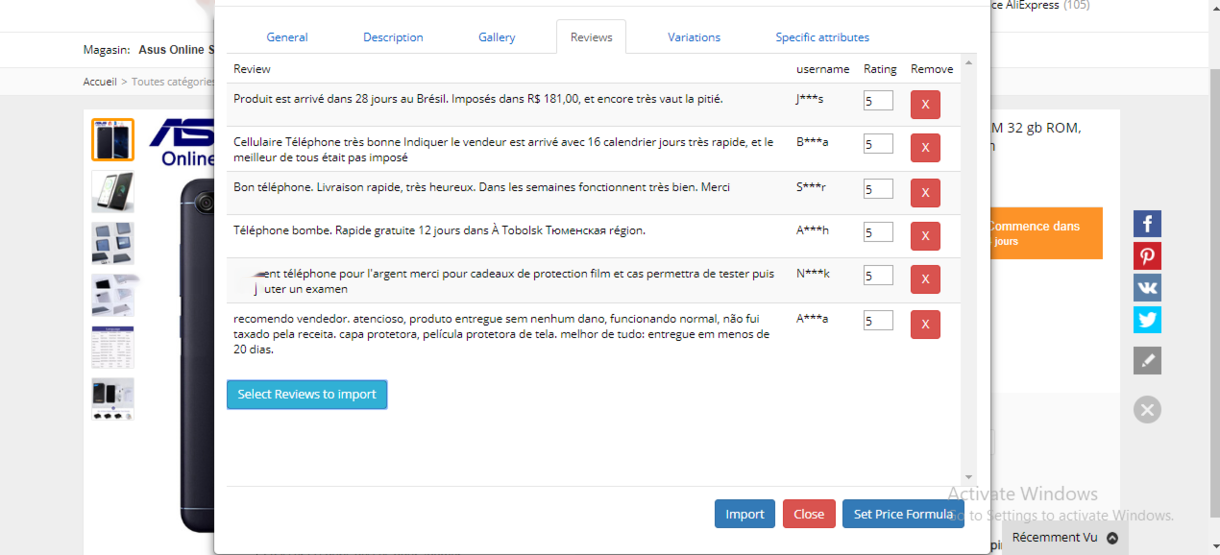1220x555 pixels.
Task: Share via the VK icon
Action: [x=1147, y=288]
